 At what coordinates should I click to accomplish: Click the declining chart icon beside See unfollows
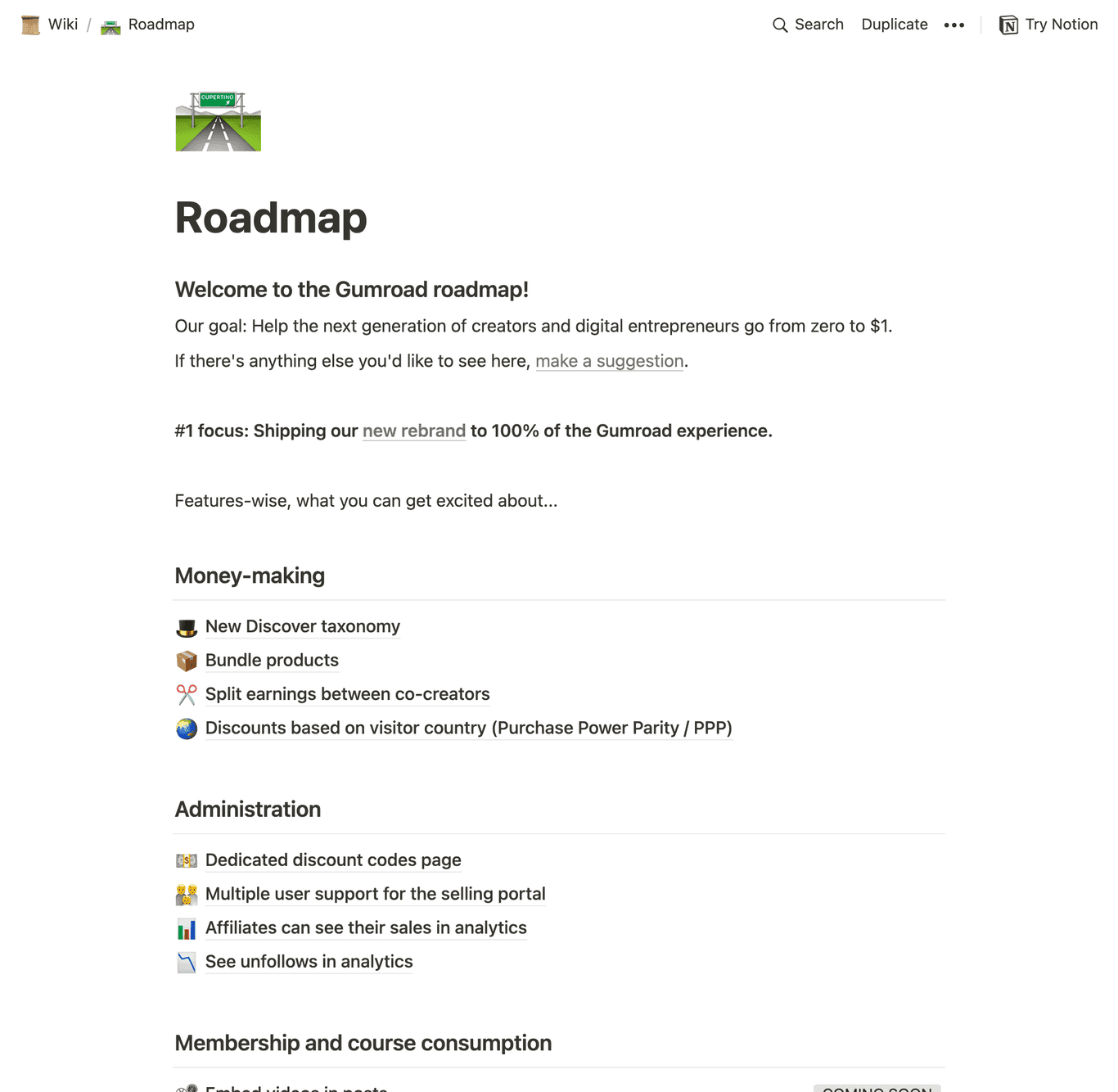(187, 962)
